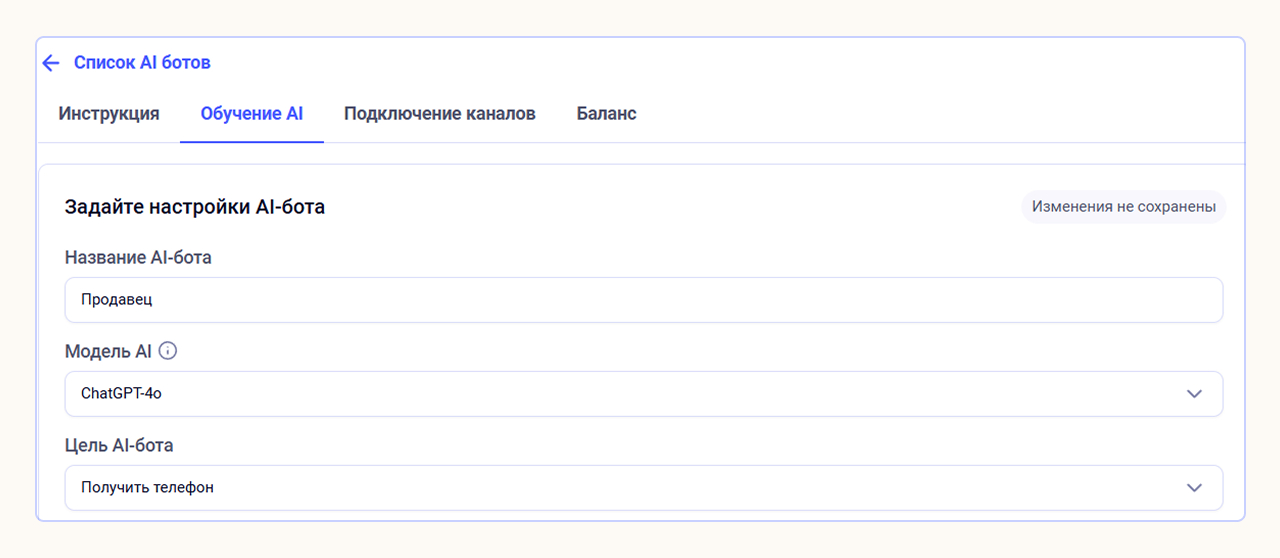This screenshot has height=558, width=1280.
Task: Switch to the Инструкция tab
Action: pos(109,114)
